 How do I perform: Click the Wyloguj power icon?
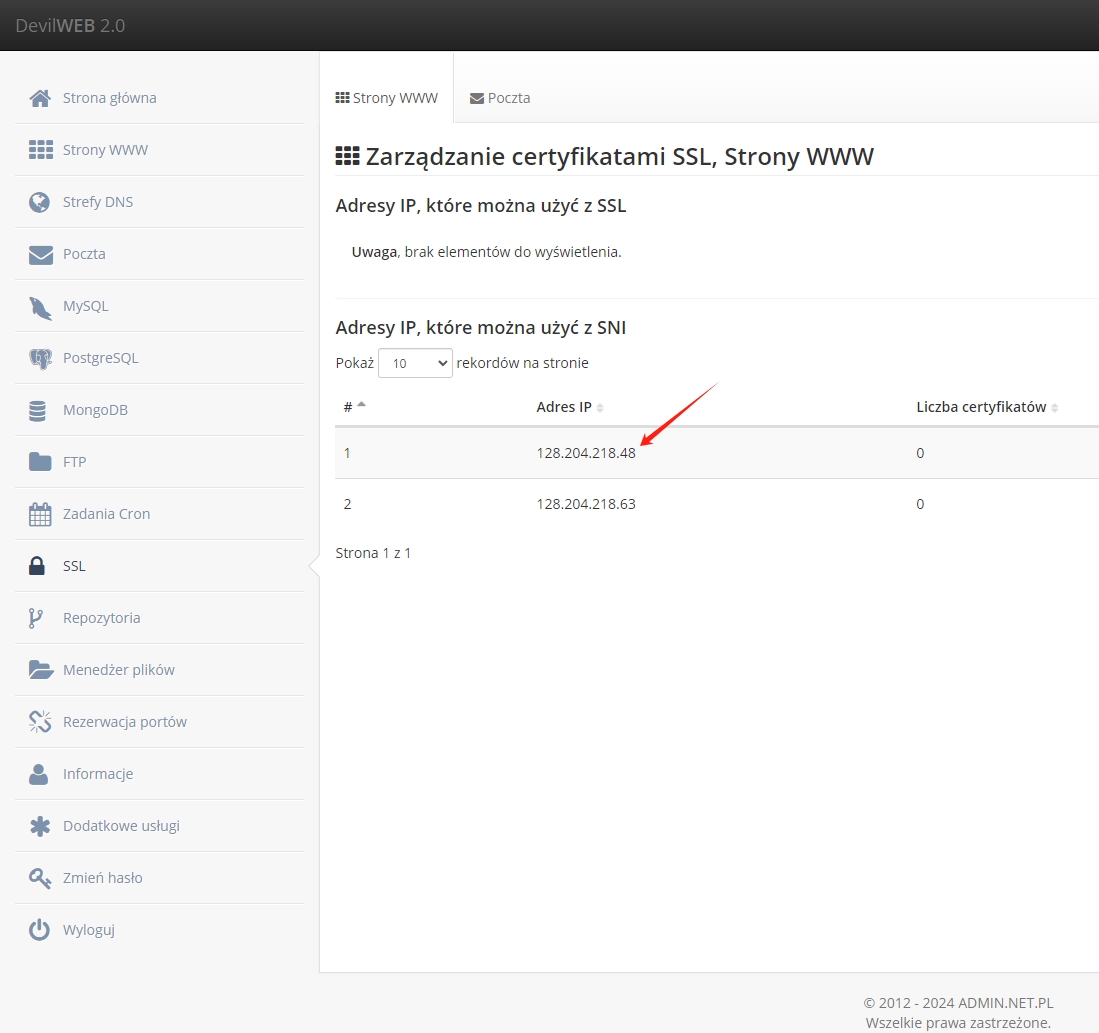(40, 930)
